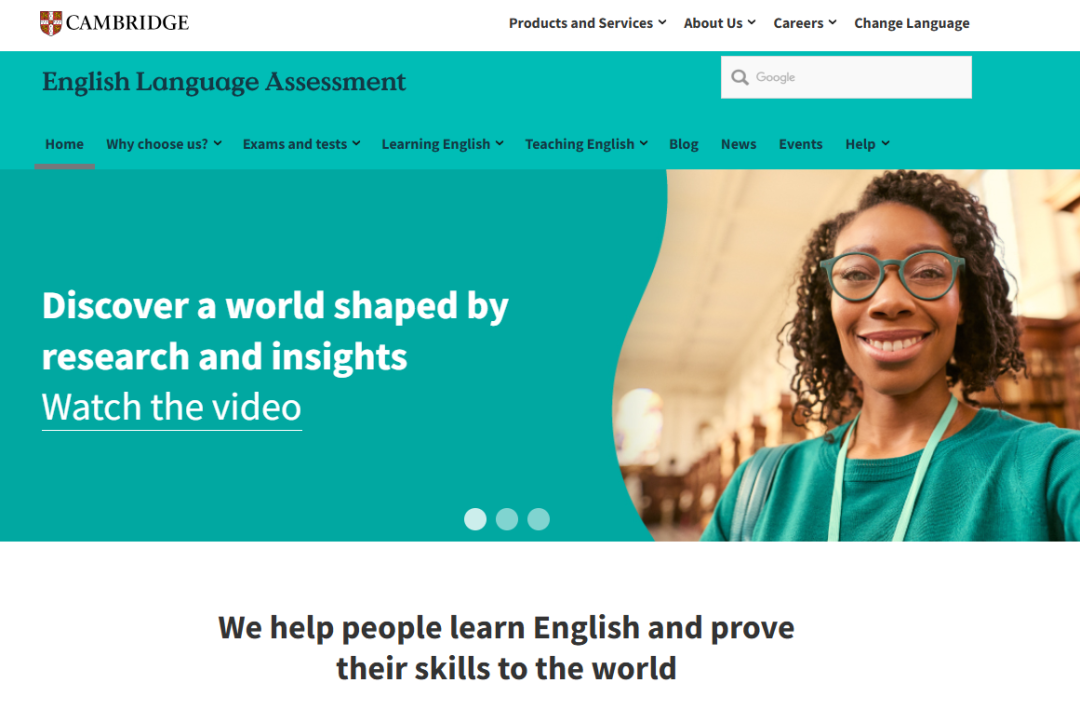Click the Change Language link
The height and width of the screenshot is (723, 1080).
911,23
